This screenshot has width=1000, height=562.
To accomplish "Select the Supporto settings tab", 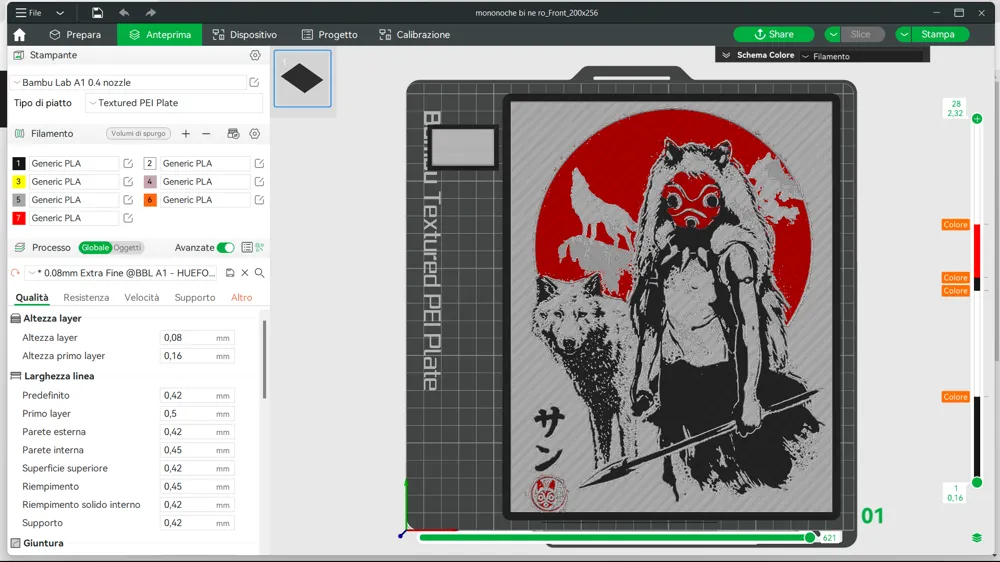I will click(195, 298).
